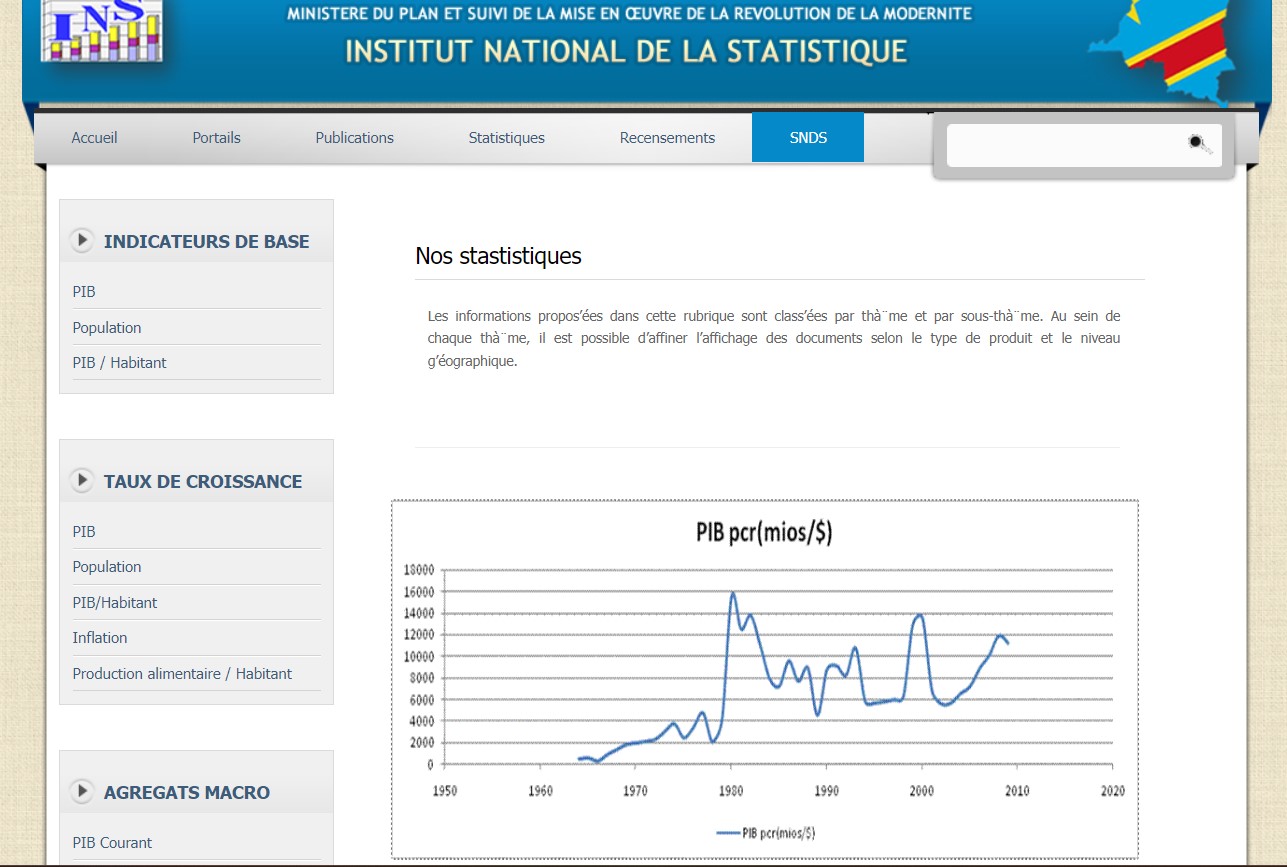Open the Inflation growth rate link
1287x867 pixels.
pos(100,638)
